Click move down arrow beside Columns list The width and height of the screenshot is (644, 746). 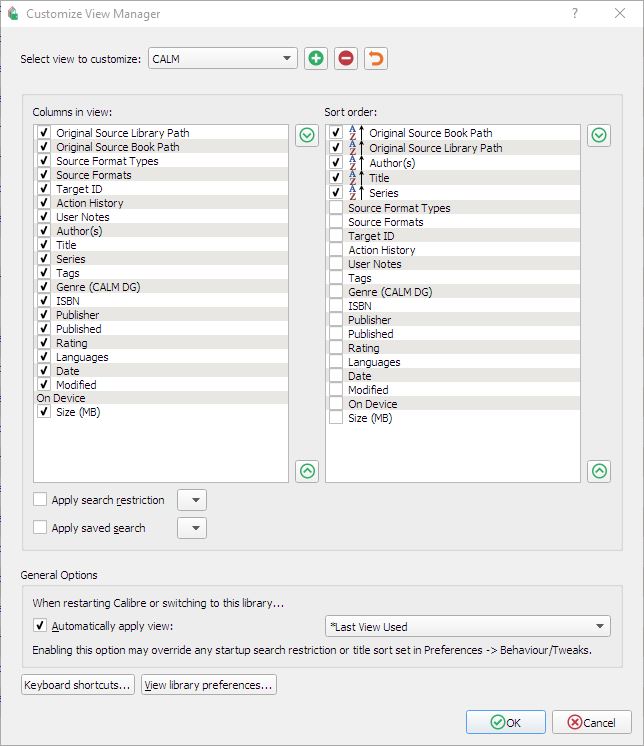[307, 135]
